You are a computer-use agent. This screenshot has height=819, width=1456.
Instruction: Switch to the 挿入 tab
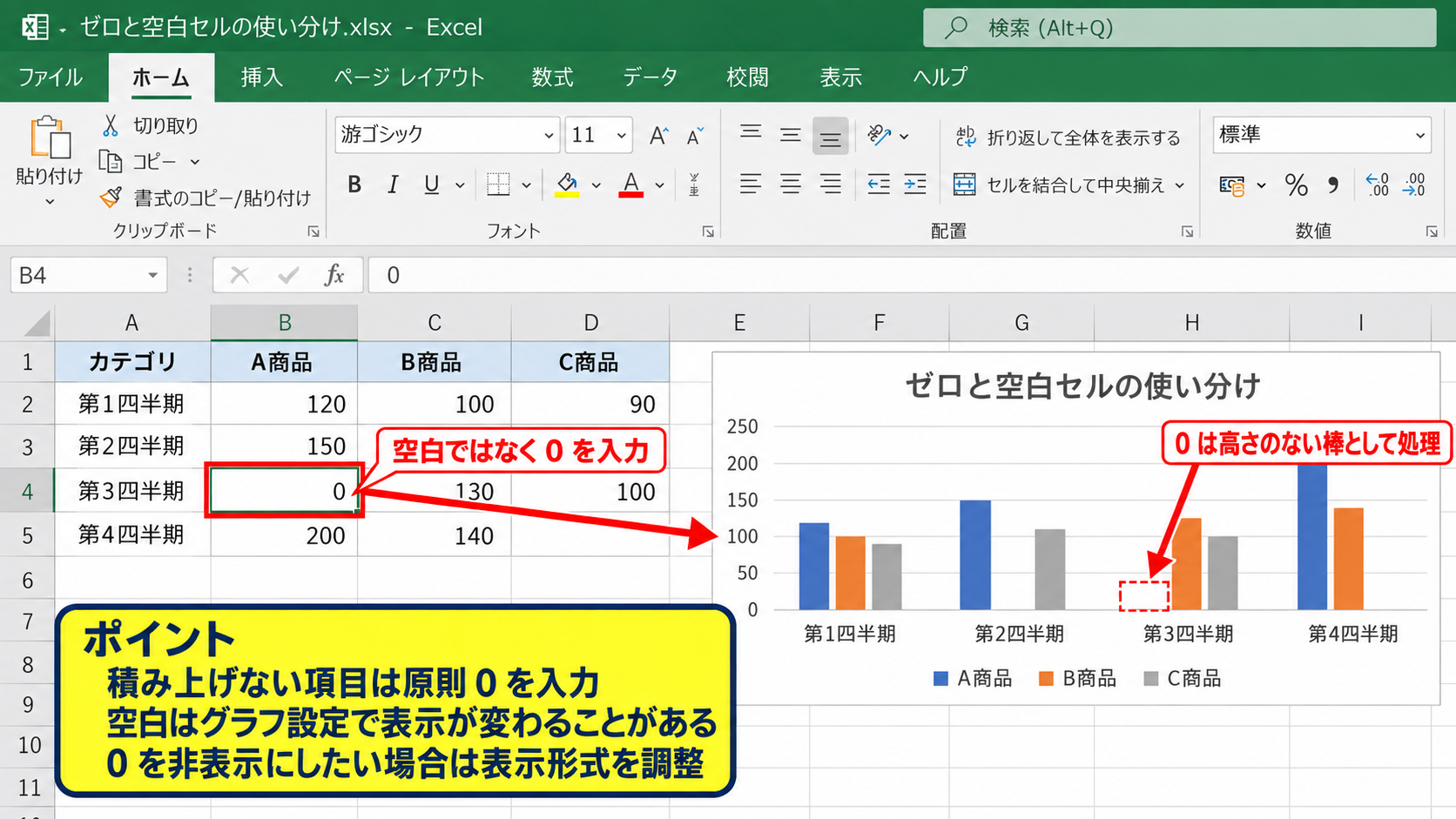tap(261, 77)
